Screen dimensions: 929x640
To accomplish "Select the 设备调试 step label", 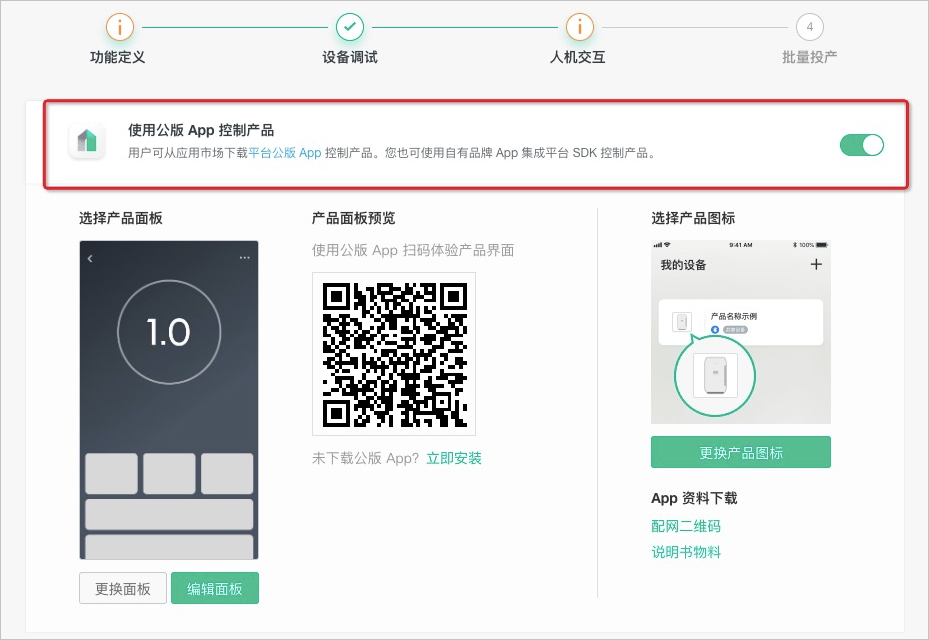I will click(x=350, y=57).
